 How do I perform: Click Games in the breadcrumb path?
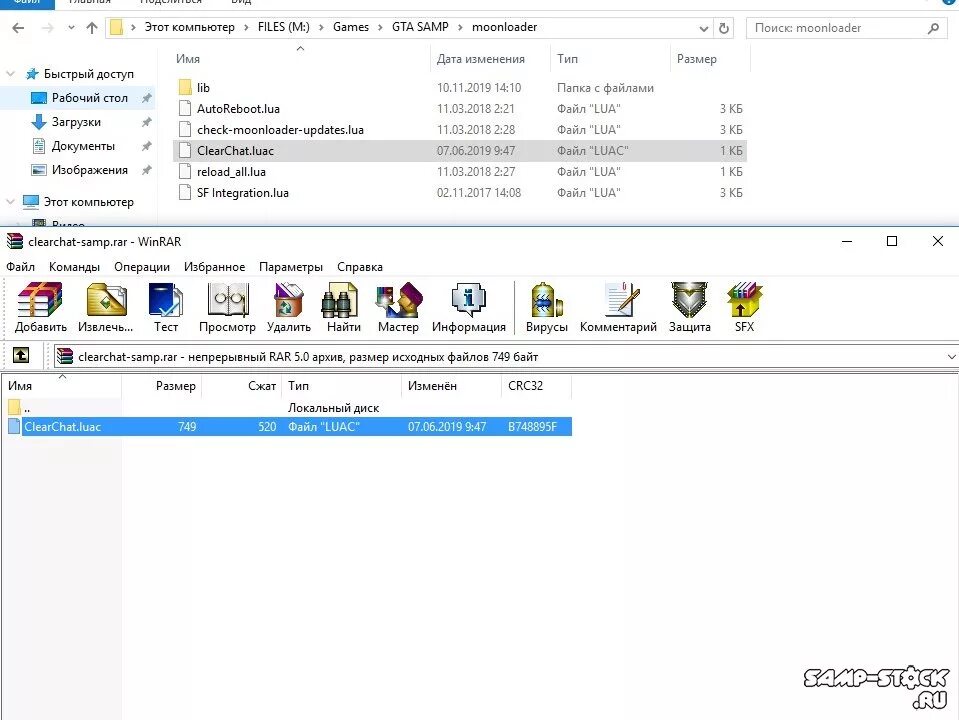[351, 27]
